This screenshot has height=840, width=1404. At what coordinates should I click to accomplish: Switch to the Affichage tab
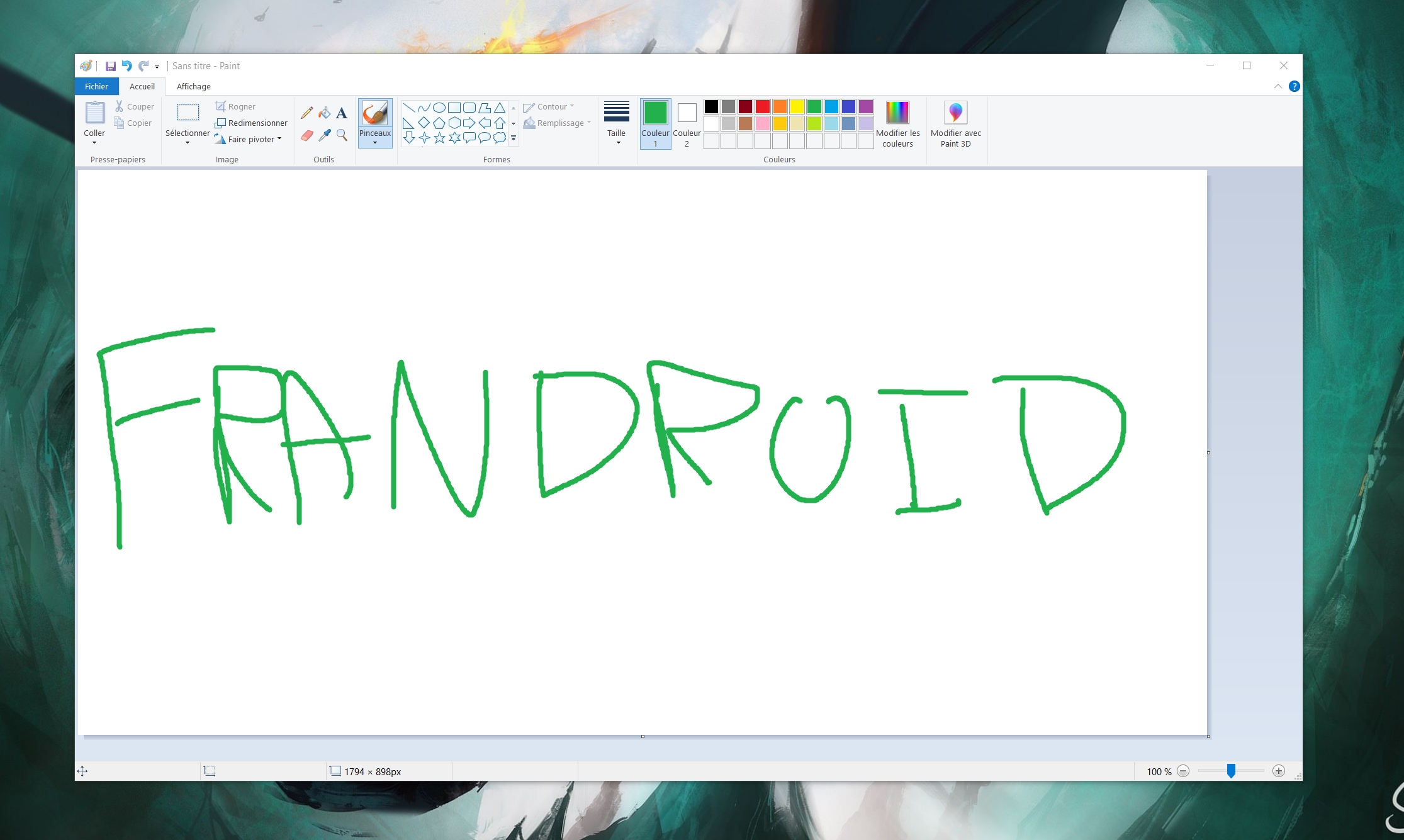[194, 86]
